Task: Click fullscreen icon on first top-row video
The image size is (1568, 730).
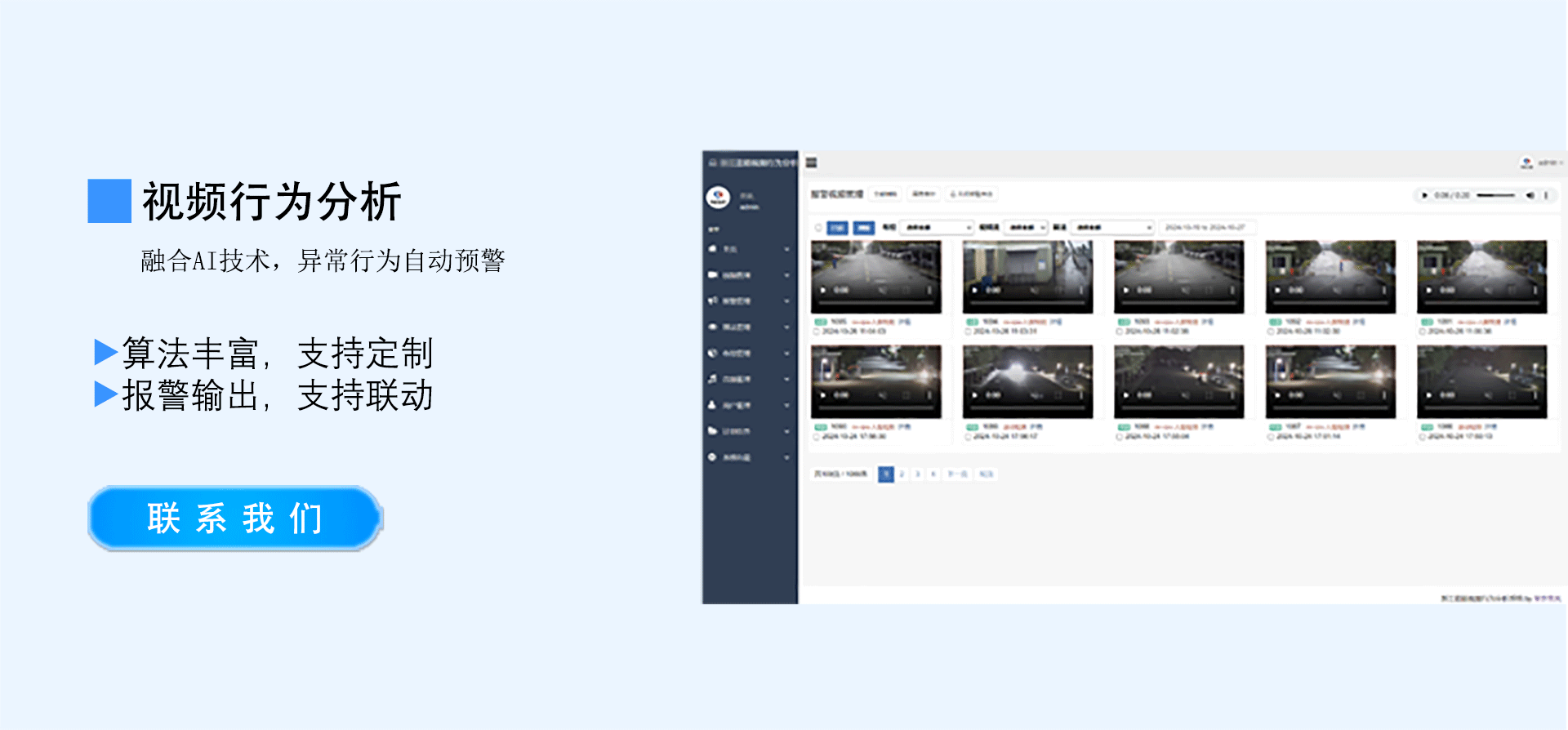Action: tap(906, 290)
